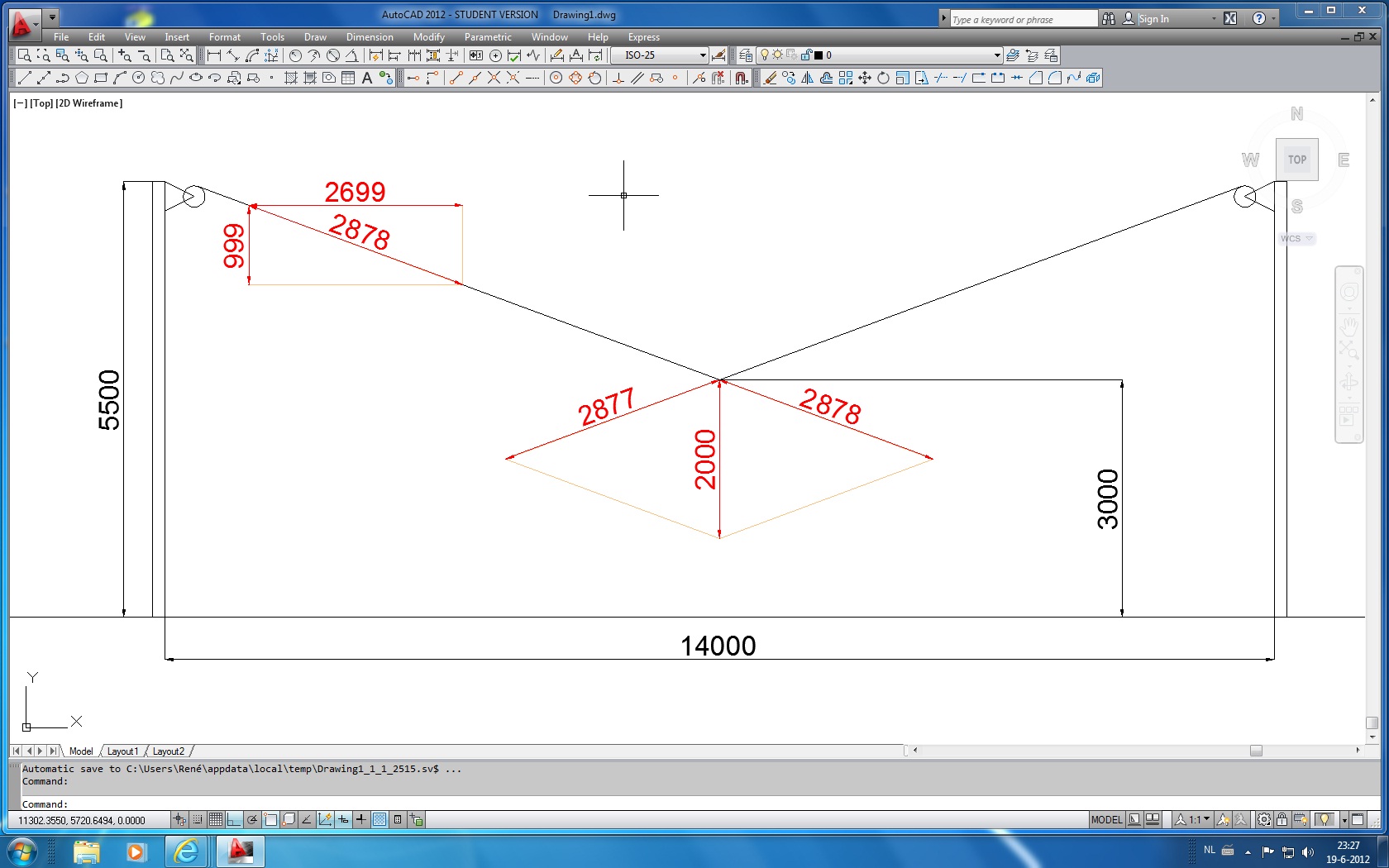Select the Radius dimension tool
Screen dimensions: 1389x868
click(x=295, y=55)
